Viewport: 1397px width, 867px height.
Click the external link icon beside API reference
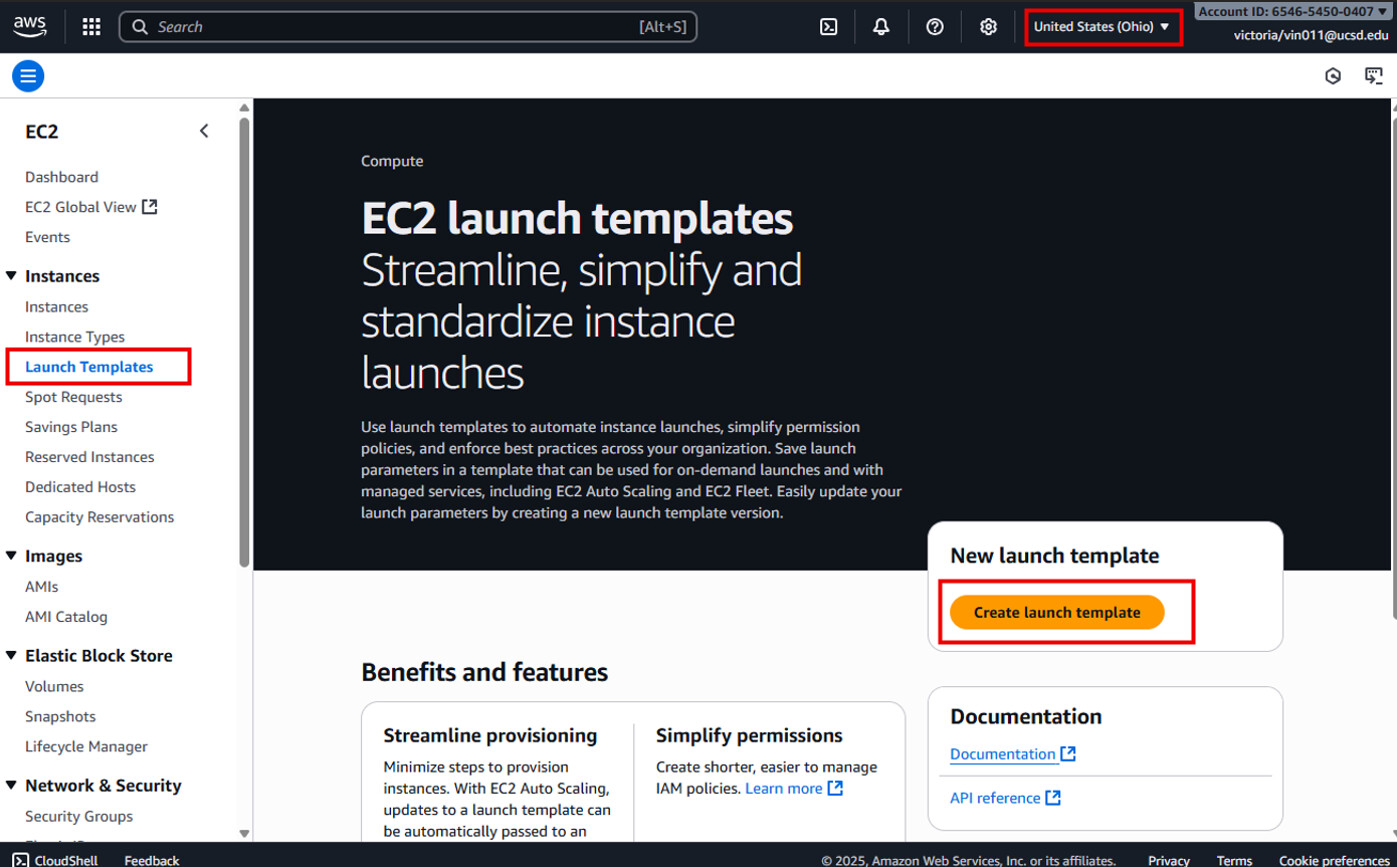click(1053, 797)
